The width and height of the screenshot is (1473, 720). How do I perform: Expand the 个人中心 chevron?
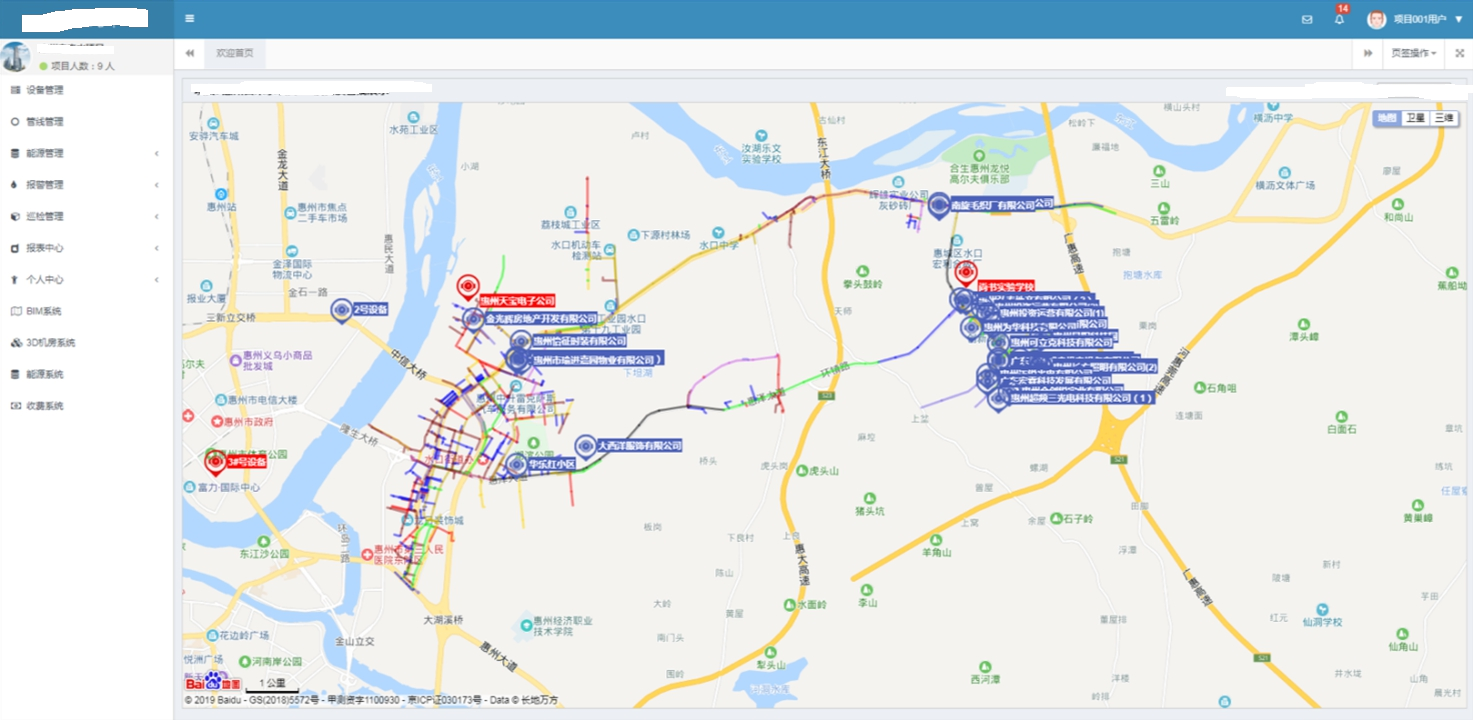coord(157,280)
